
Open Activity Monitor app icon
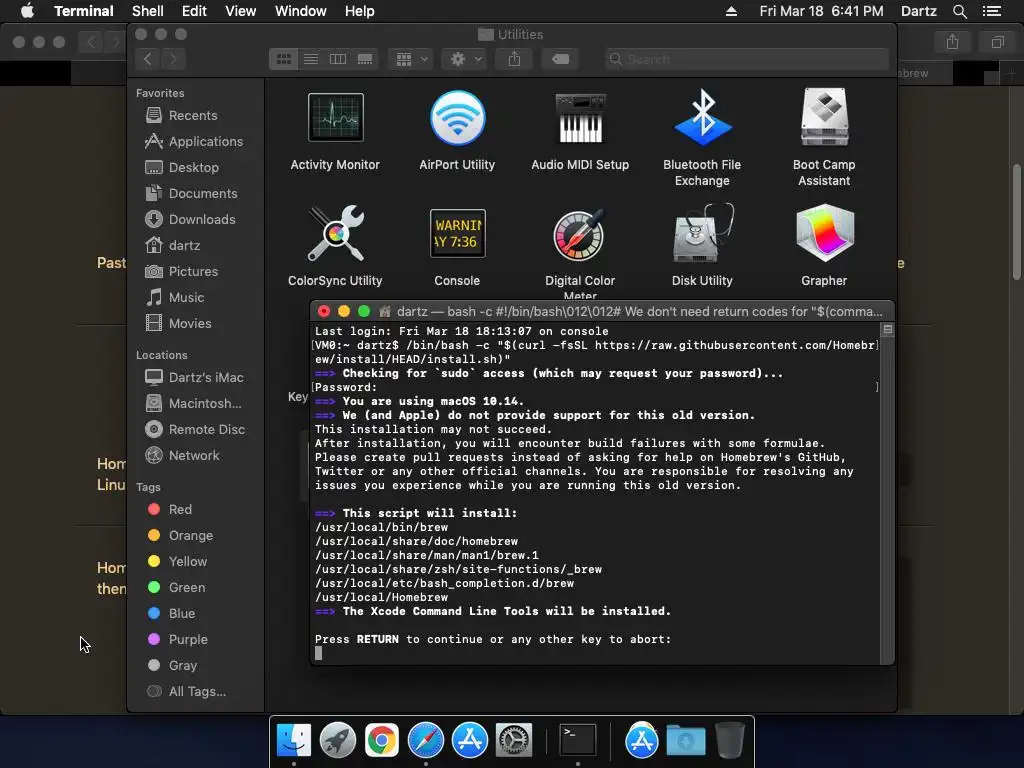pyautogui.click(x=335, y=118)
